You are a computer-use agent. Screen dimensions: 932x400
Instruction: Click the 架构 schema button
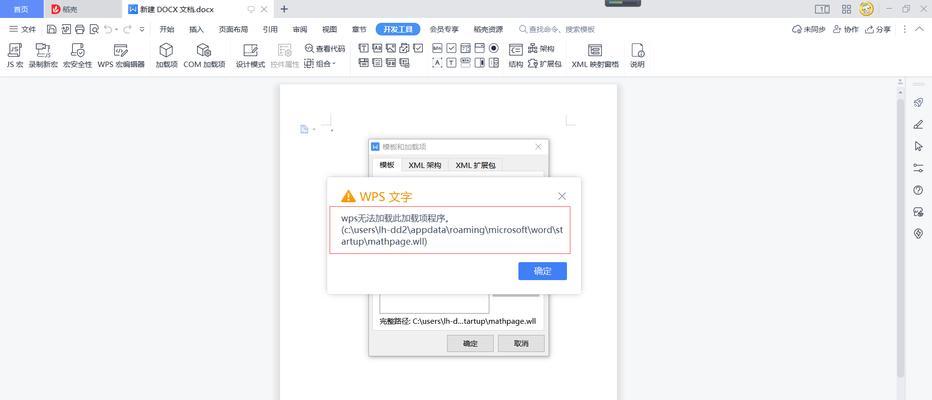(x=541, y=49)
